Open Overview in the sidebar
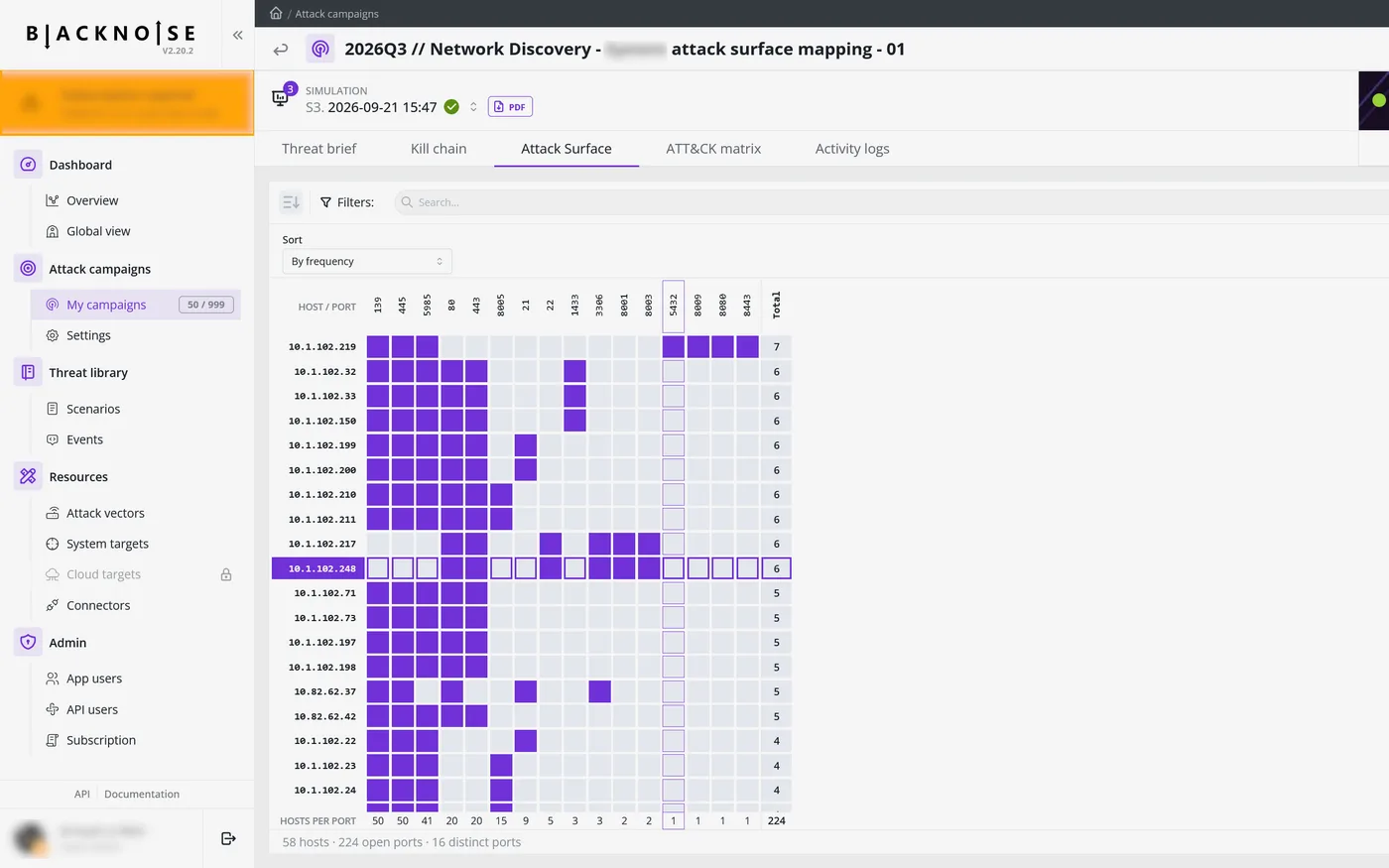Viewport: 1389px width, 868px height. [92, 200]
